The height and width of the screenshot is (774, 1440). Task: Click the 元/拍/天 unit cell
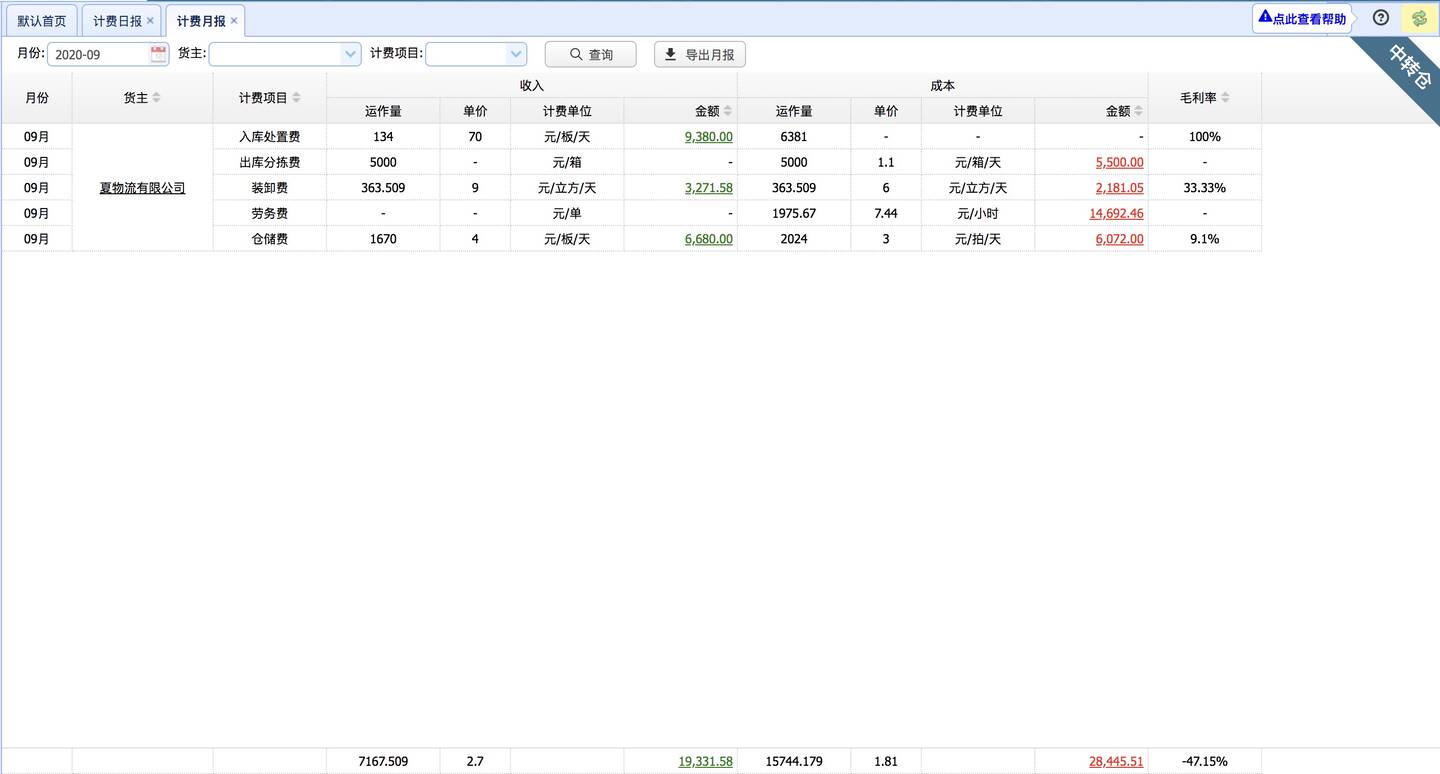(978, 239)
